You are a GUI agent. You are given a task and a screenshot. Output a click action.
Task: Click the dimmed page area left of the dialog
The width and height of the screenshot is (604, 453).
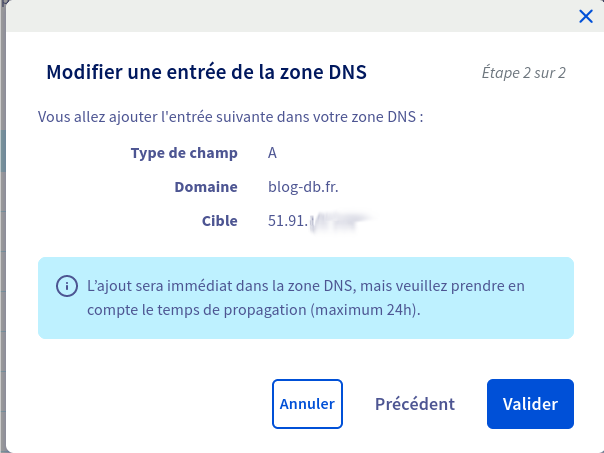pos(3,250)
